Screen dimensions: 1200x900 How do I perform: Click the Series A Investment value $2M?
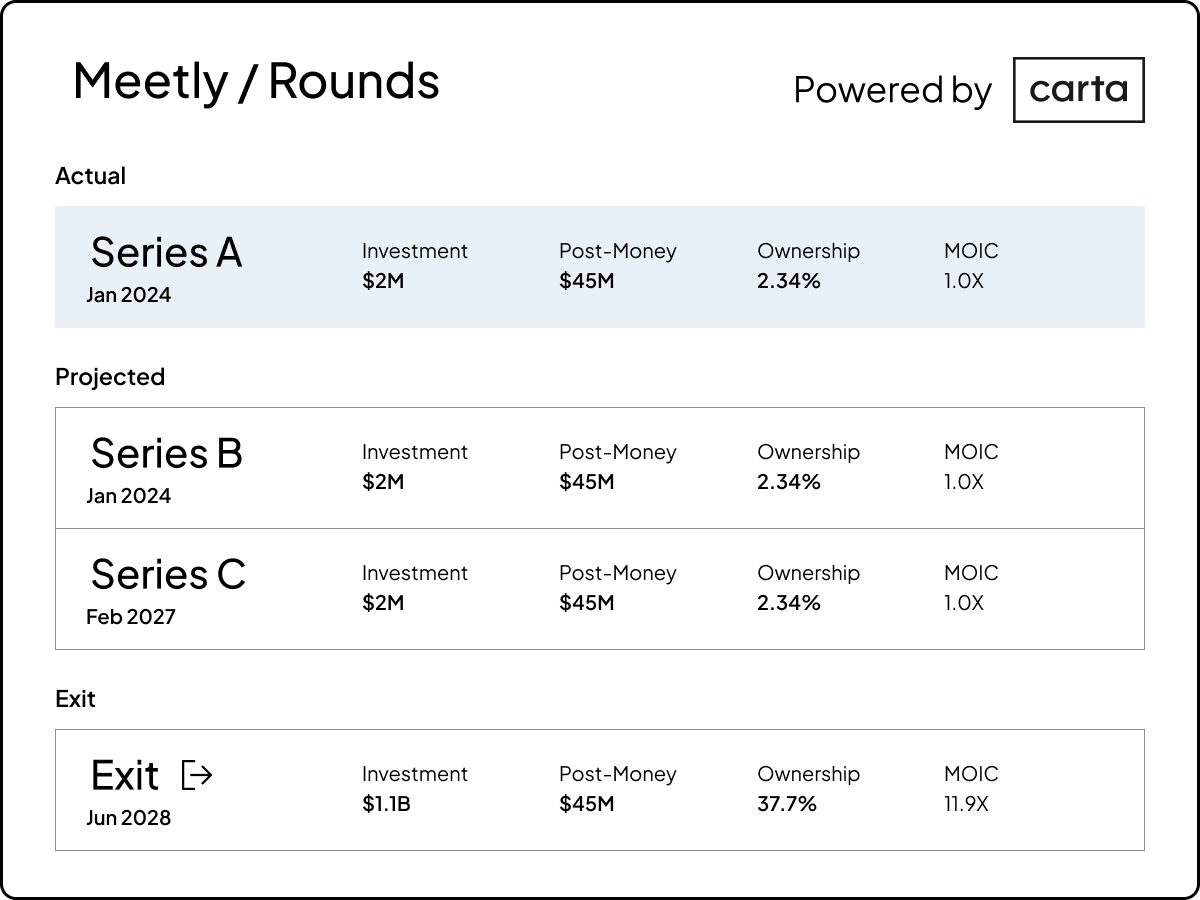(x=383, y=282)
